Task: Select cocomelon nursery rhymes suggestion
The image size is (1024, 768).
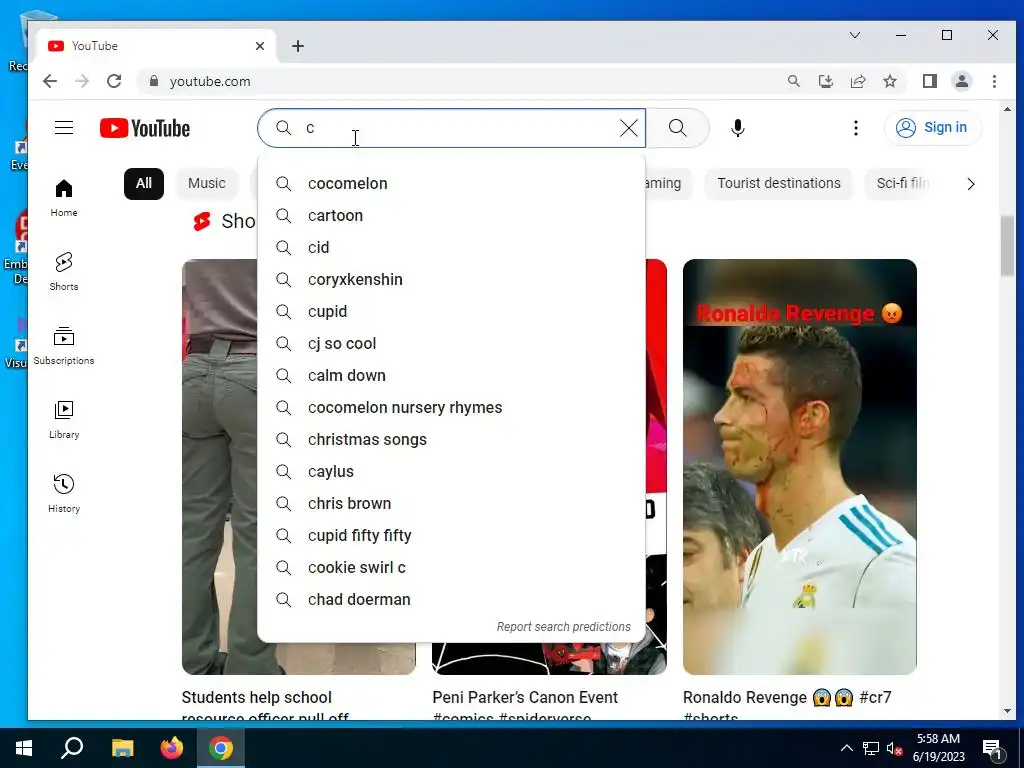Action: pos(451,408)
